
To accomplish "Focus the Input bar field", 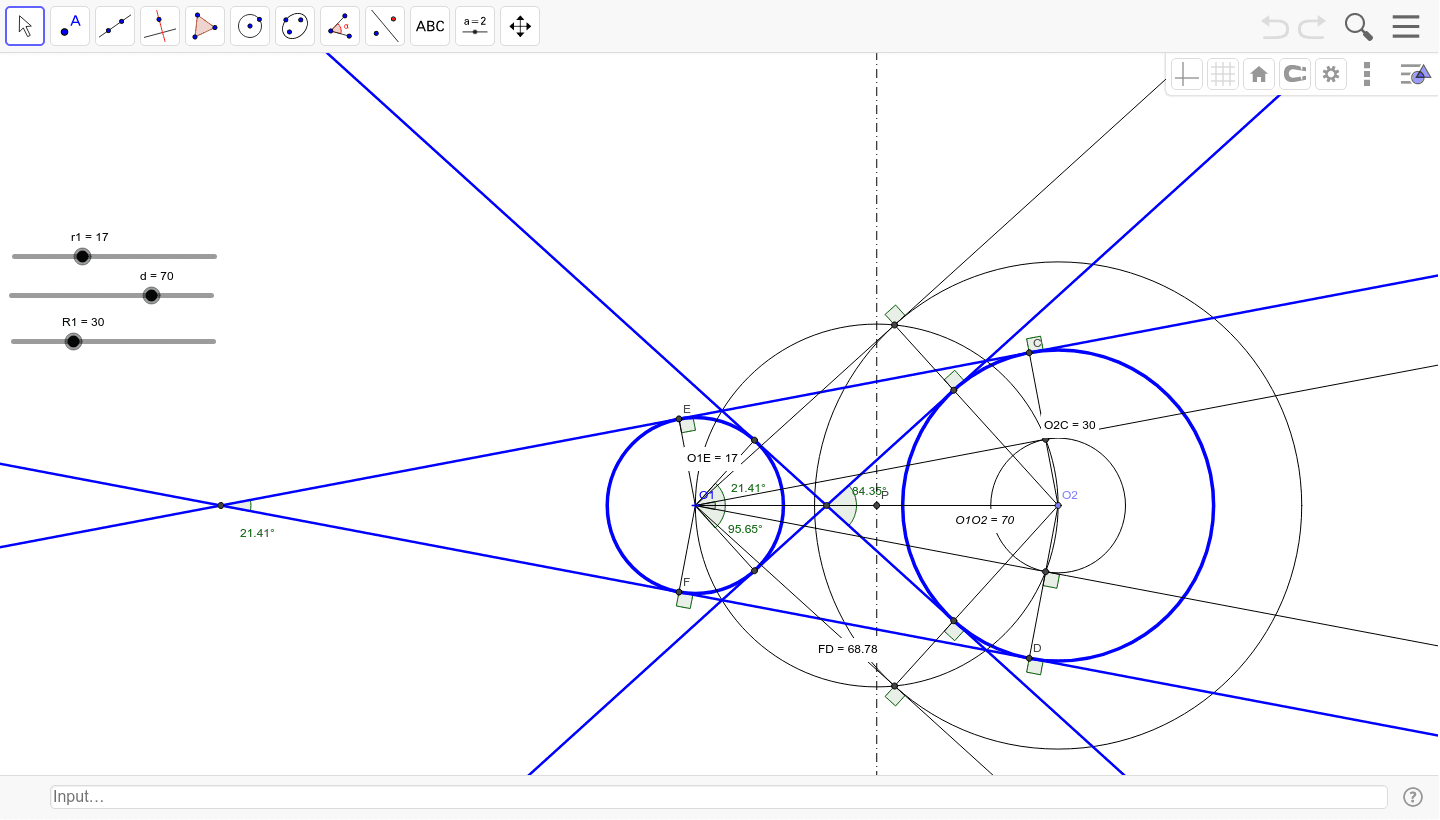I will click(719, 797).
